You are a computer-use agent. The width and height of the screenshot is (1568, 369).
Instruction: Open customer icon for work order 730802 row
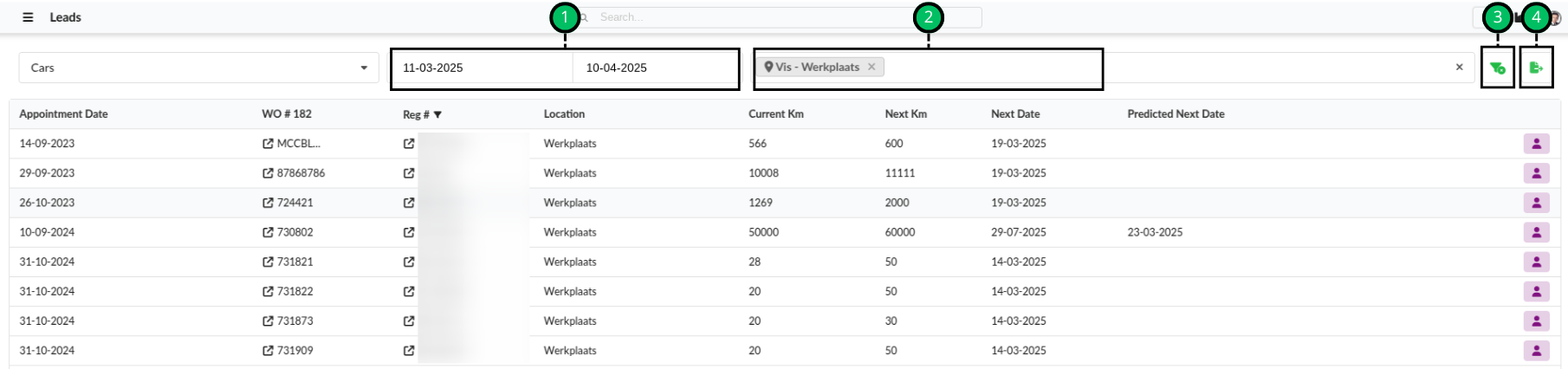(x=1536, y=232)
